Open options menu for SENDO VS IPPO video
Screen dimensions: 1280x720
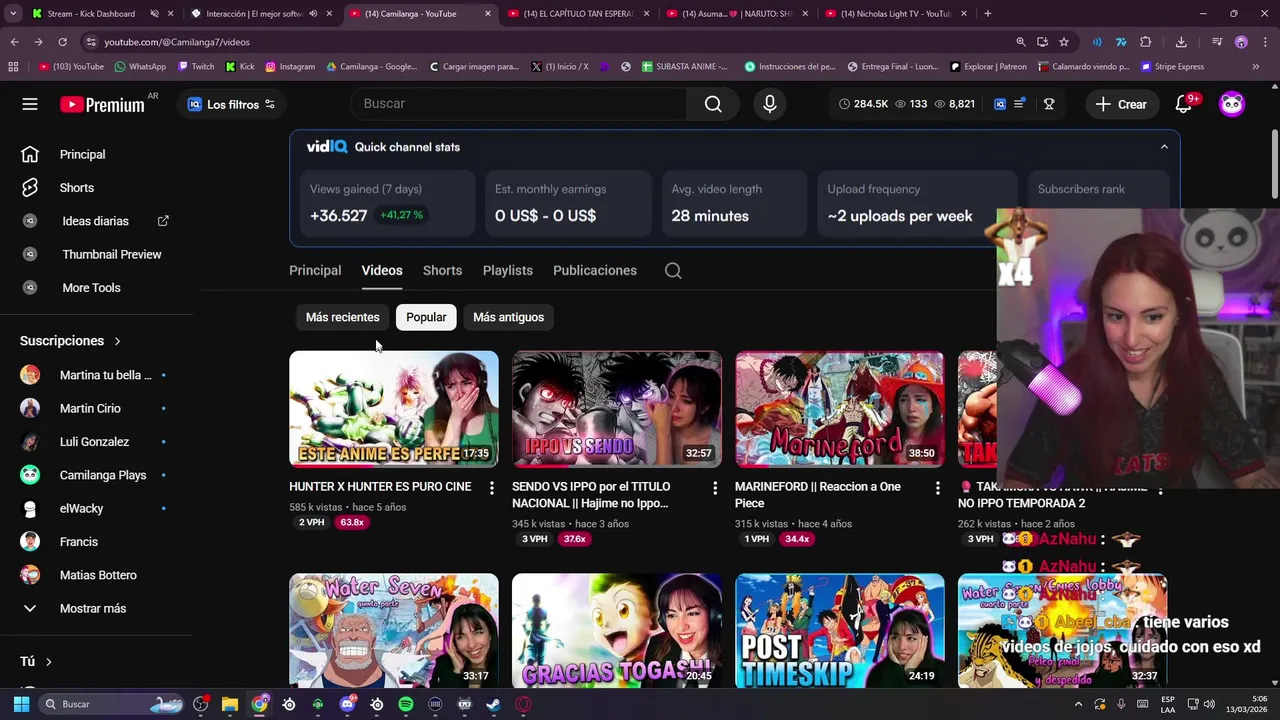point(714,487)
